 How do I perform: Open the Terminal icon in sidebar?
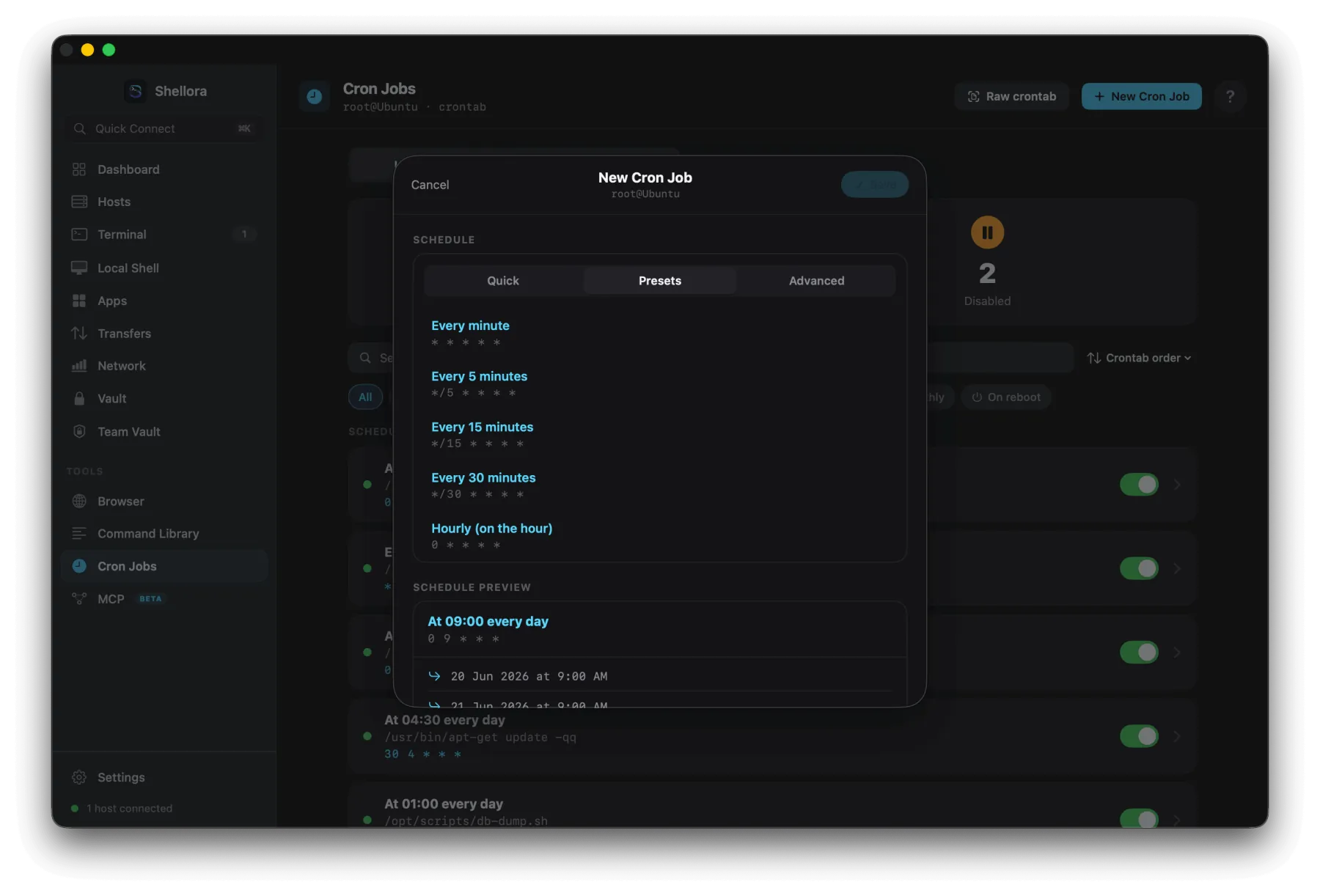coord(79,235)
